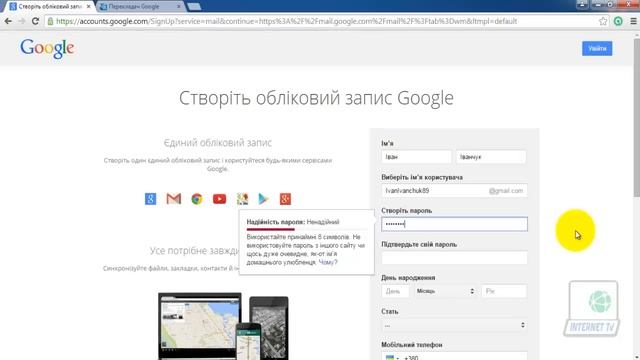
Task: Close the first tab 'Створіть обліковий запис'
Action: [89, 7]
